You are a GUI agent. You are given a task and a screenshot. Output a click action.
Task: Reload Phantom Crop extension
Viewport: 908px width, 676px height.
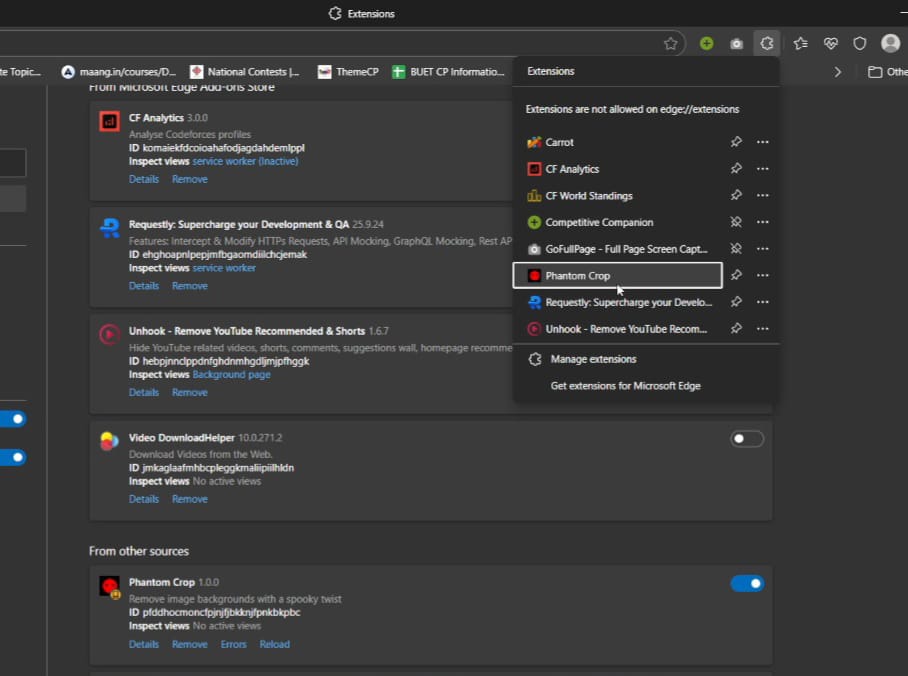[274, 644]
